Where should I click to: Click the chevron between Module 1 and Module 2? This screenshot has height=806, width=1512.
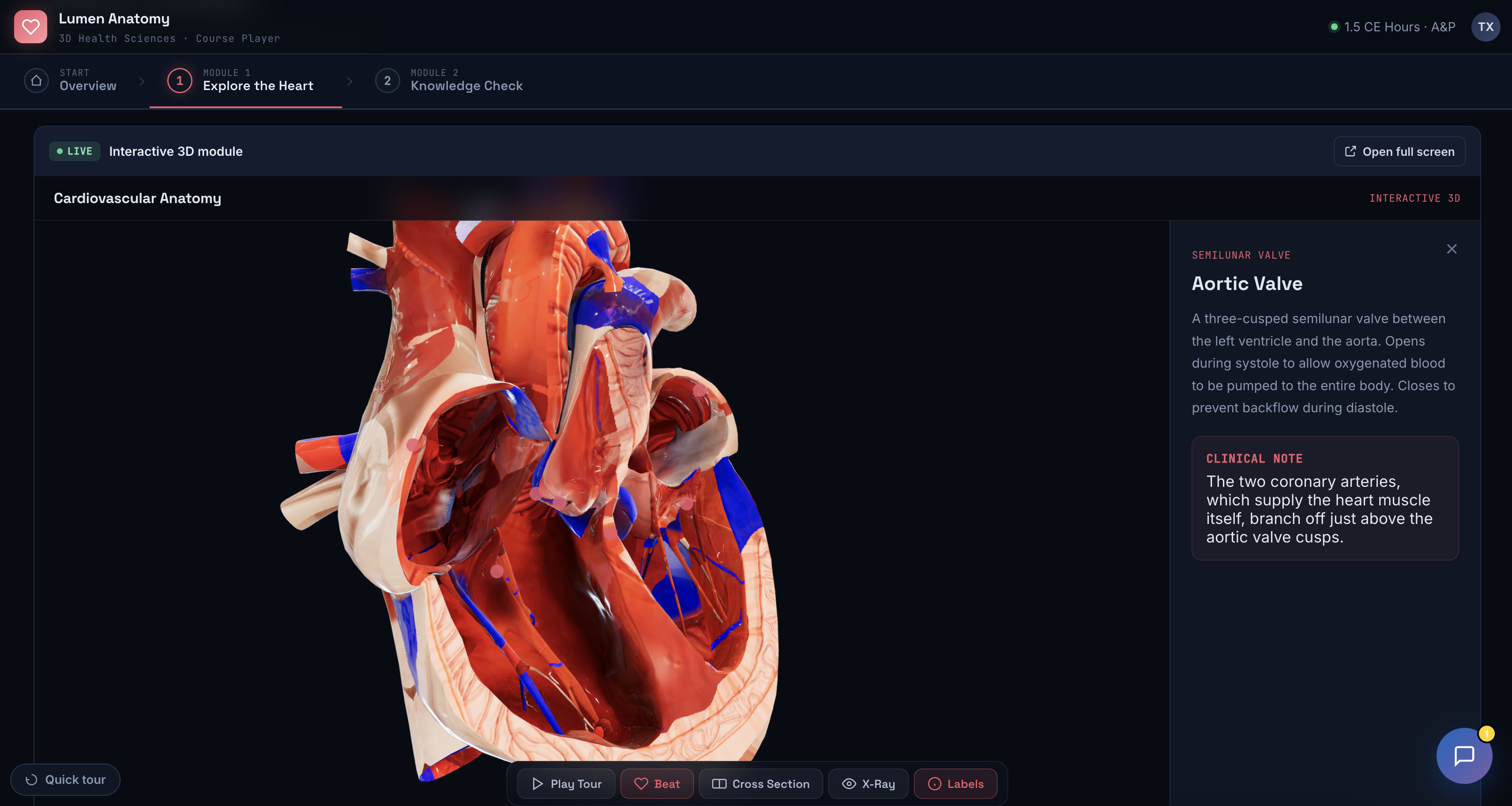click(x=350, y=81)
